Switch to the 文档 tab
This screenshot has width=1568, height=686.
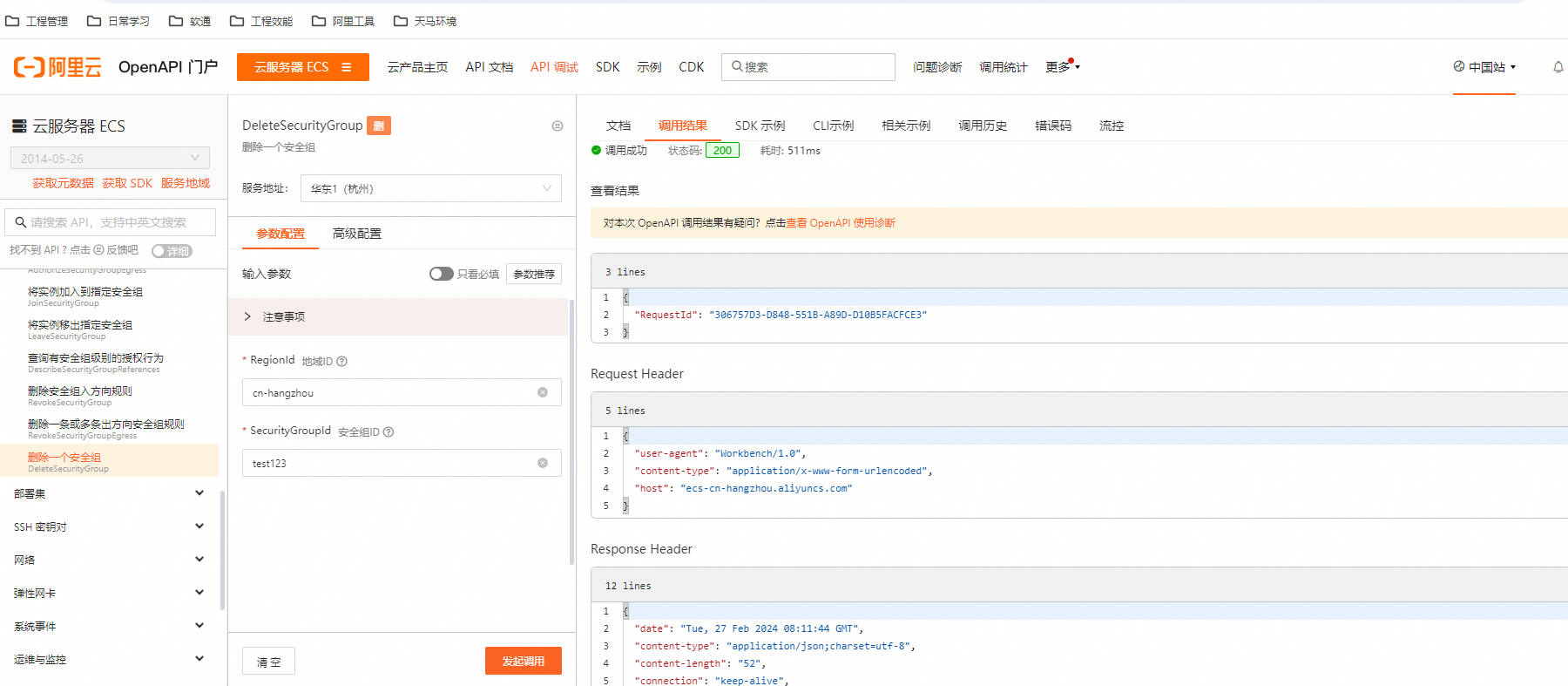point(618,126)
